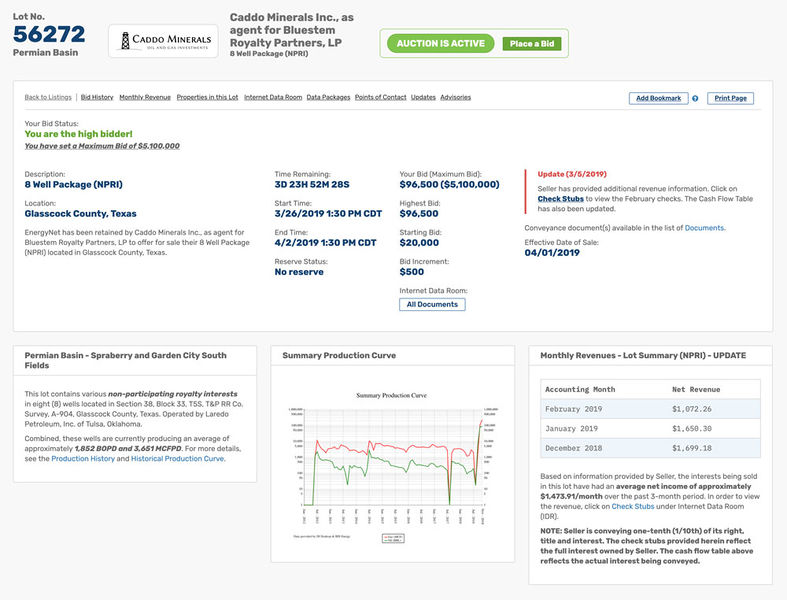Click lot number 56272
The height and width of the screenshot is (600, 787).
[x=49, y=34]
